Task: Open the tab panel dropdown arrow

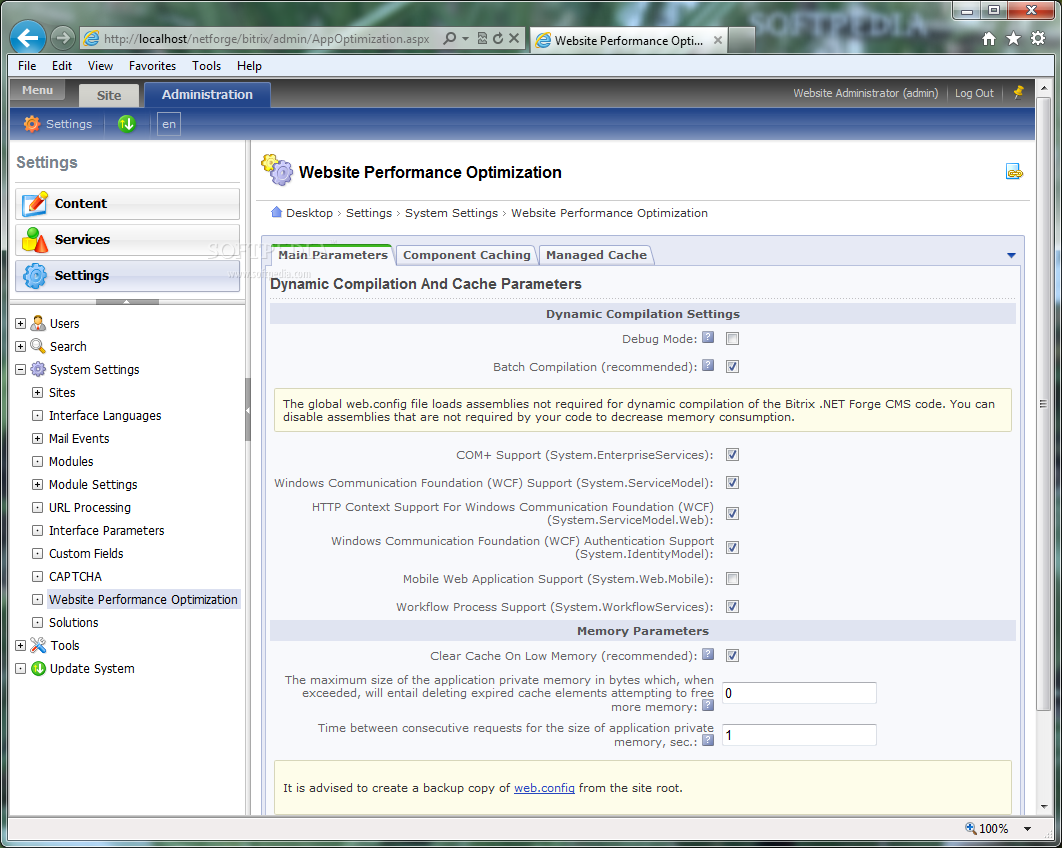Action: pyautogui.click(x=1011, y=255)
